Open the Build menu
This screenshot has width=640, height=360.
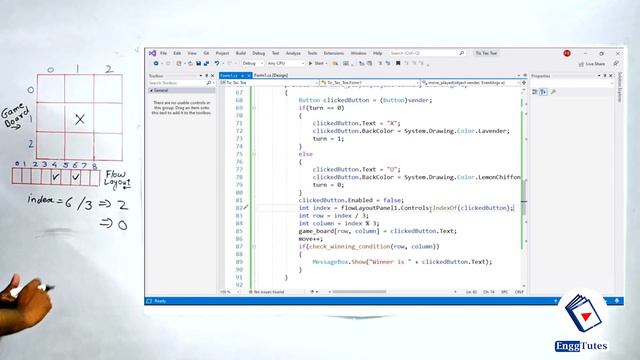(240, 53)
